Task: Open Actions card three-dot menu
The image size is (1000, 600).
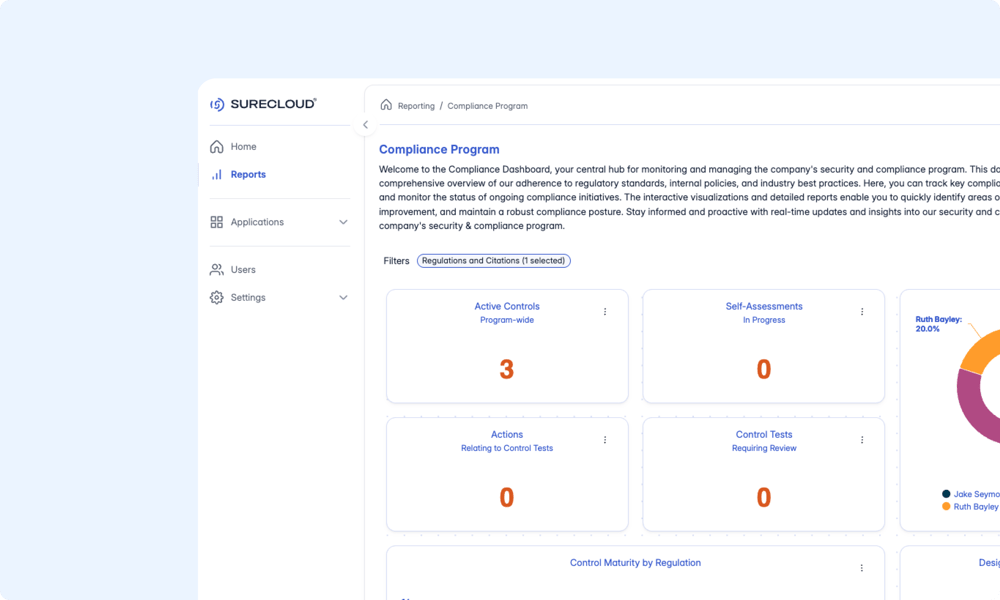Action: tap(605, 440)
